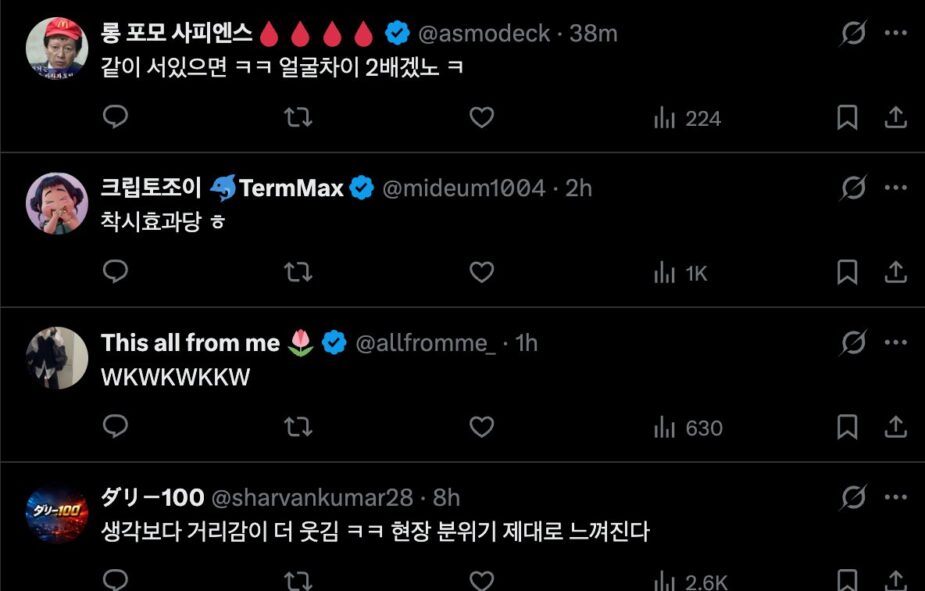Open Grok icon on @sharvankumar28 post
925x591 pixels.
pos(853,497)
